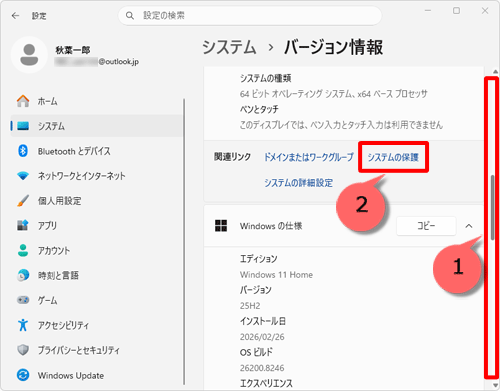
Task: Click the ホーム house icon
Action: 23,101
